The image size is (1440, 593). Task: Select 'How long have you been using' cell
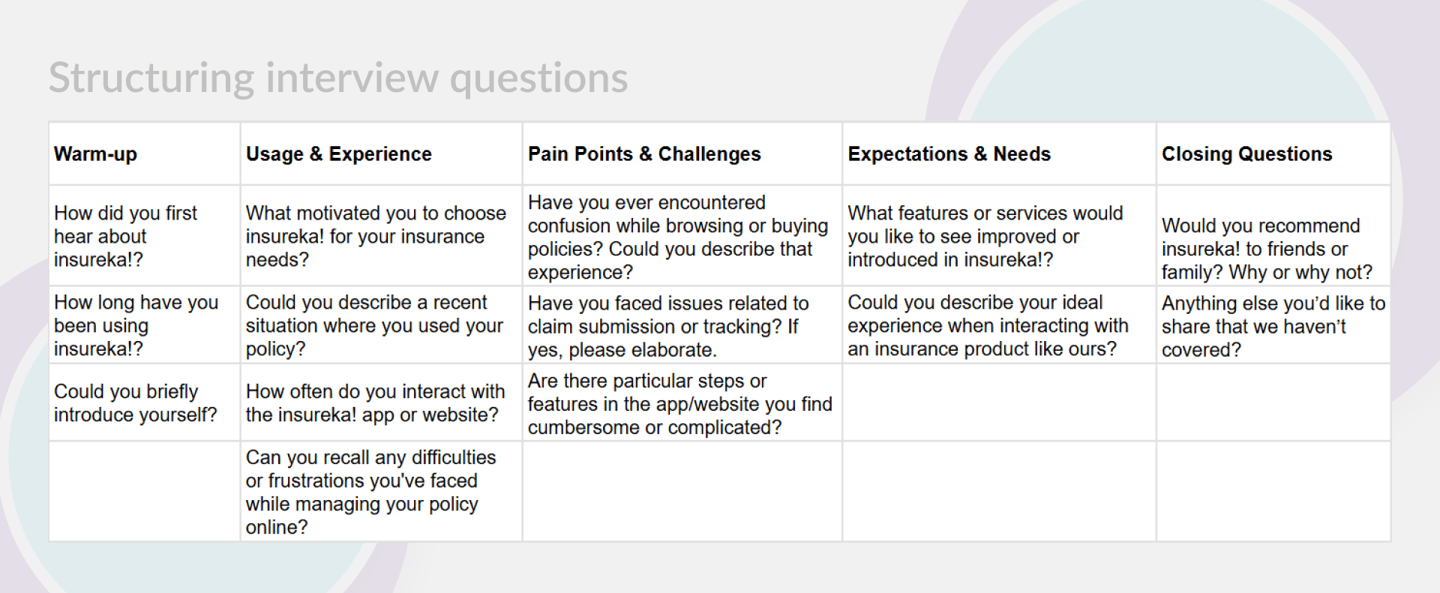point(144,326)
